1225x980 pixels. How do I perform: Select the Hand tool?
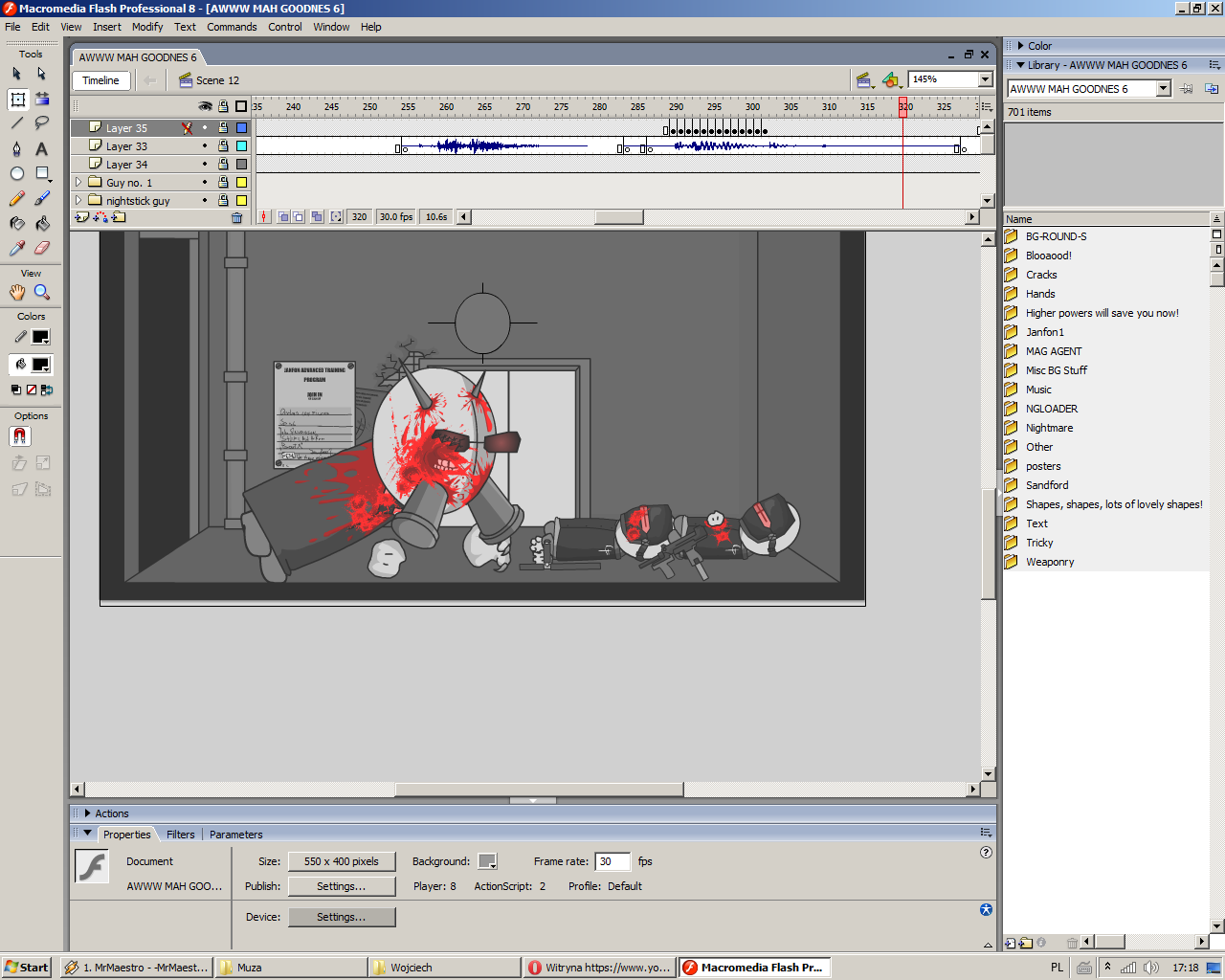pos(17,292)
